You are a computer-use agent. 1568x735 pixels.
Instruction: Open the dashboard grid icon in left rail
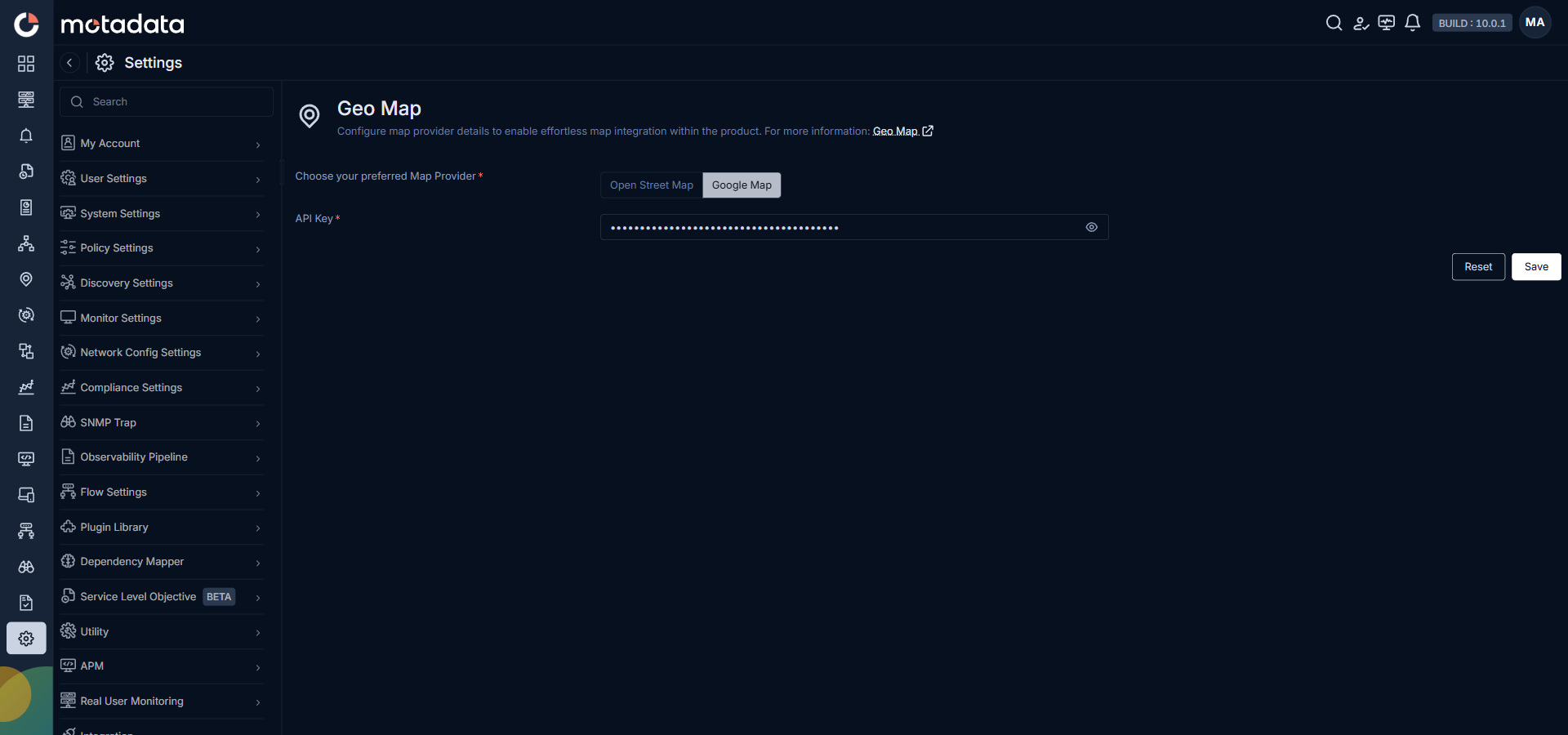tap(26, 64)
